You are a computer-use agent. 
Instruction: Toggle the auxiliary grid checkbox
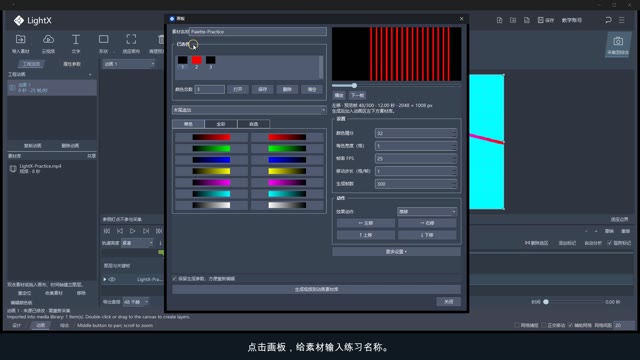tap(570, 325)
